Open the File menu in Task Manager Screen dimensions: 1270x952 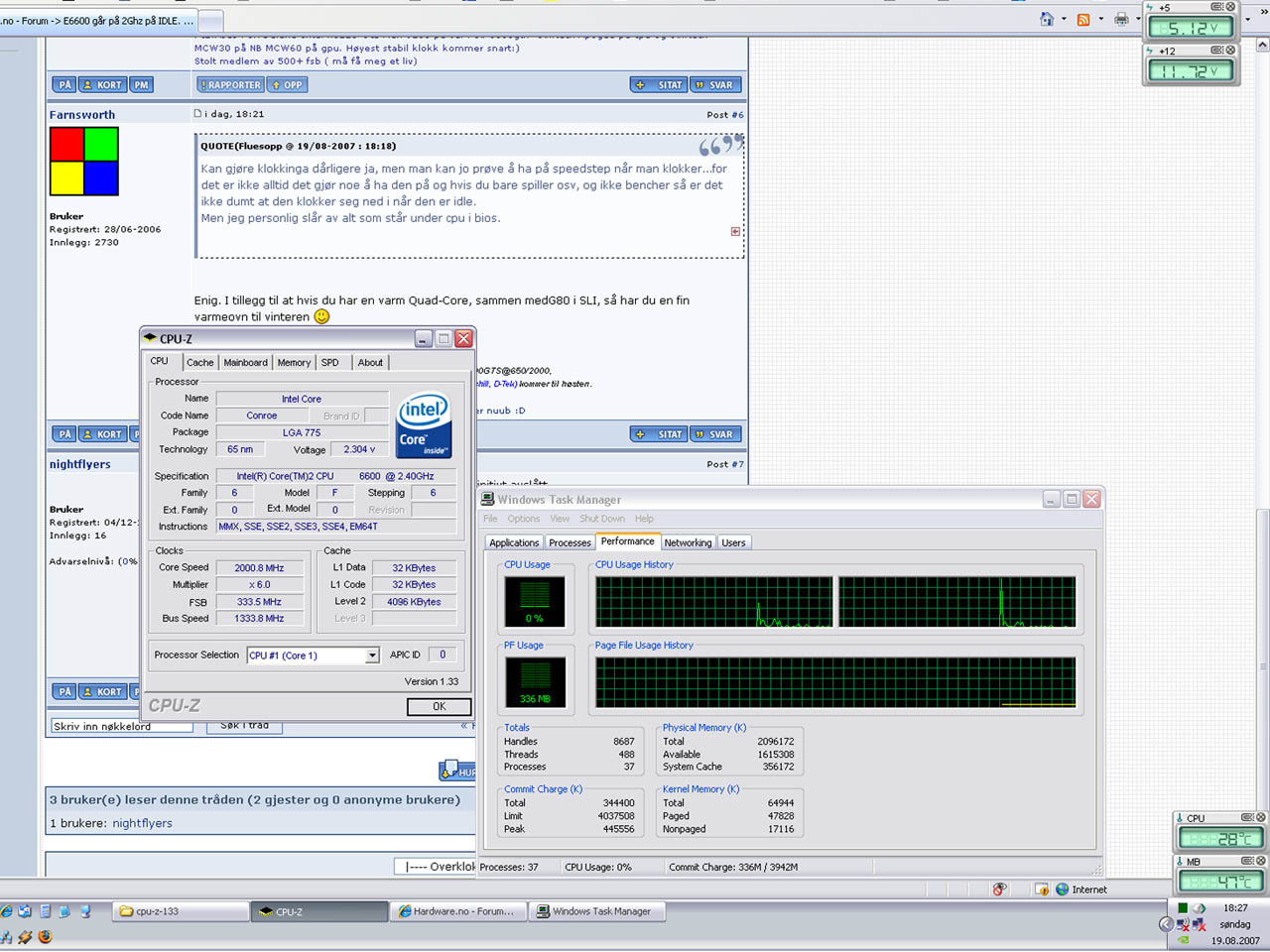point(490,519)
